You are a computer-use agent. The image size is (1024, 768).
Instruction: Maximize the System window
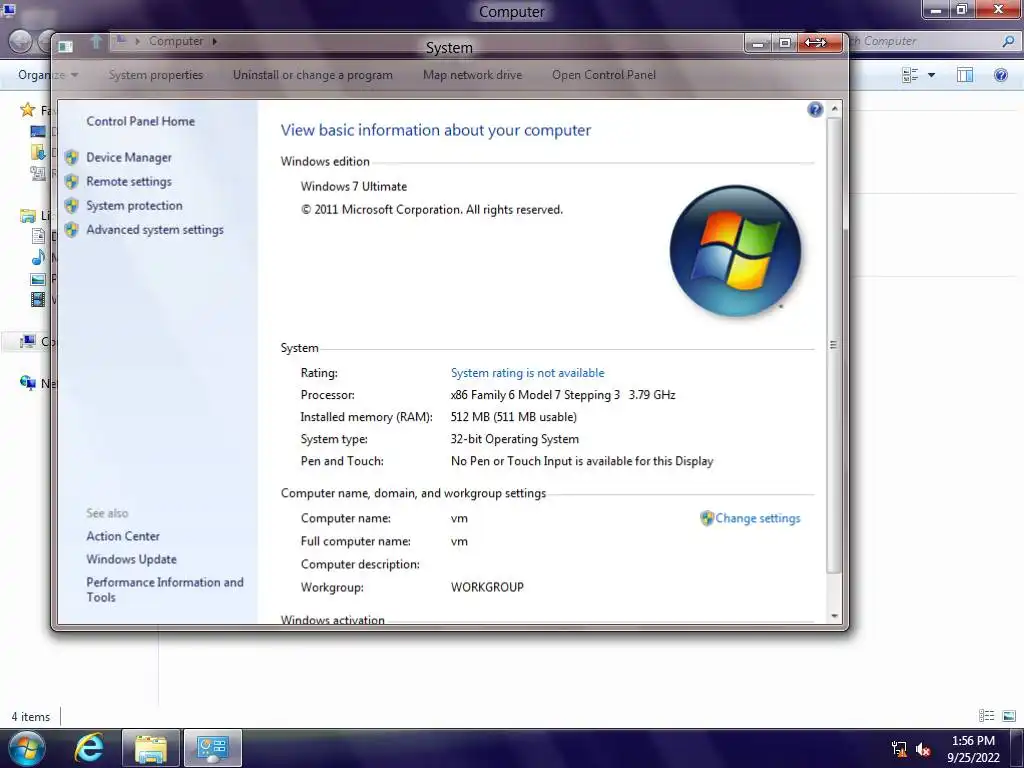point(785,43)
